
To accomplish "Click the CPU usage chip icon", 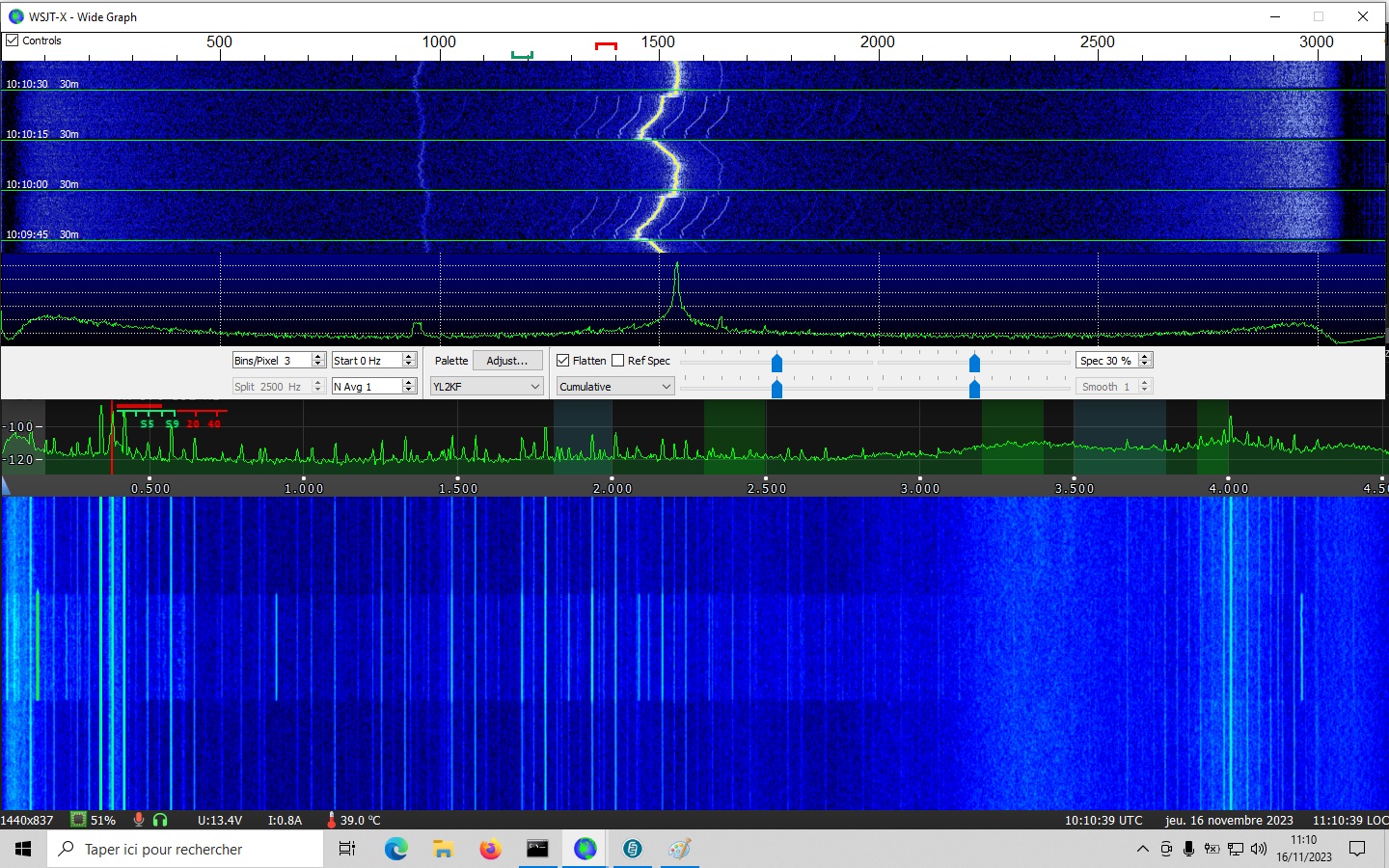I will click(x=78, y=820).
